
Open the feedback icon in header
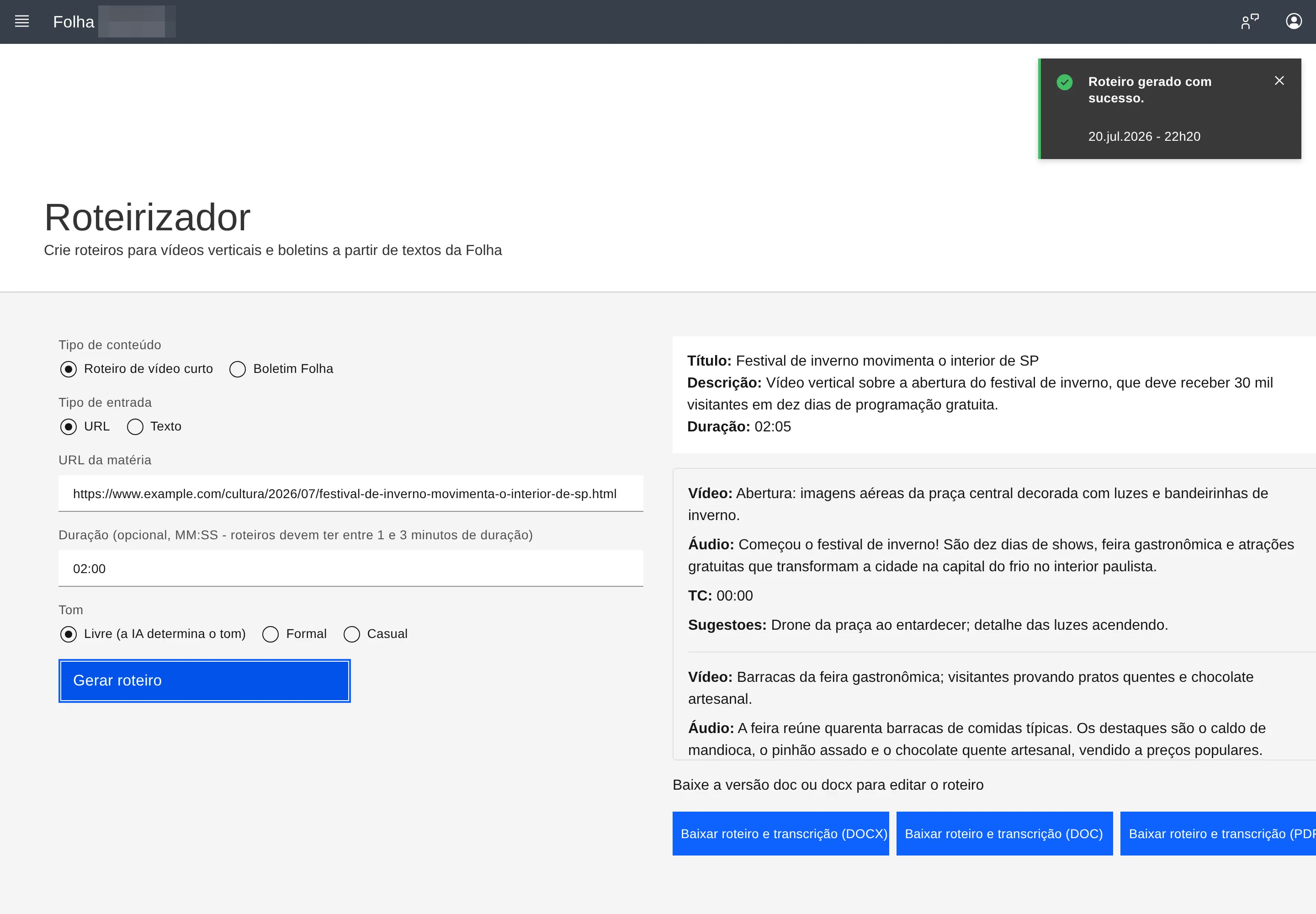click(x=1250, y=22)
